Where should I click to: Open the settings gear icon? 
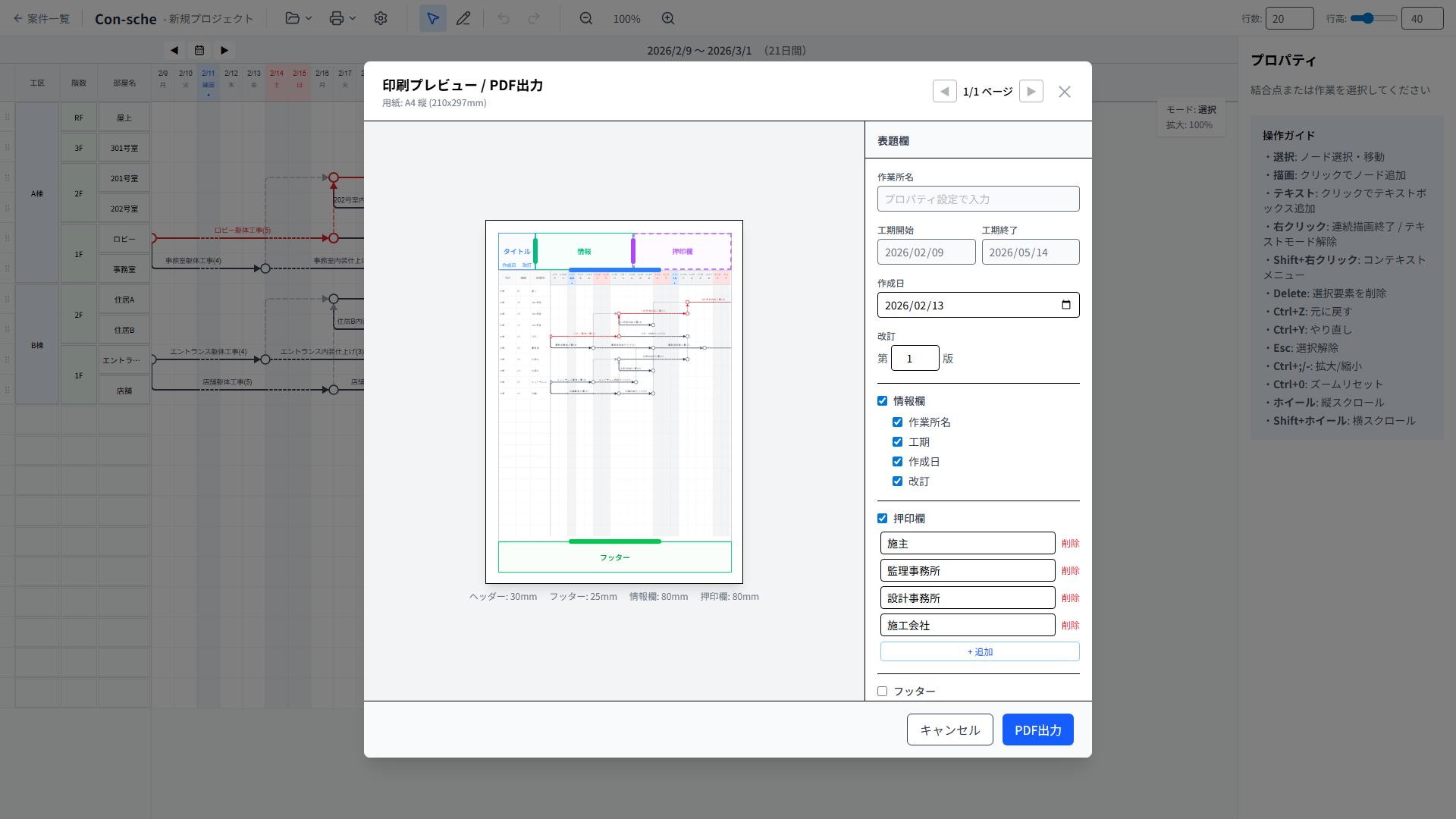[381, 18]
